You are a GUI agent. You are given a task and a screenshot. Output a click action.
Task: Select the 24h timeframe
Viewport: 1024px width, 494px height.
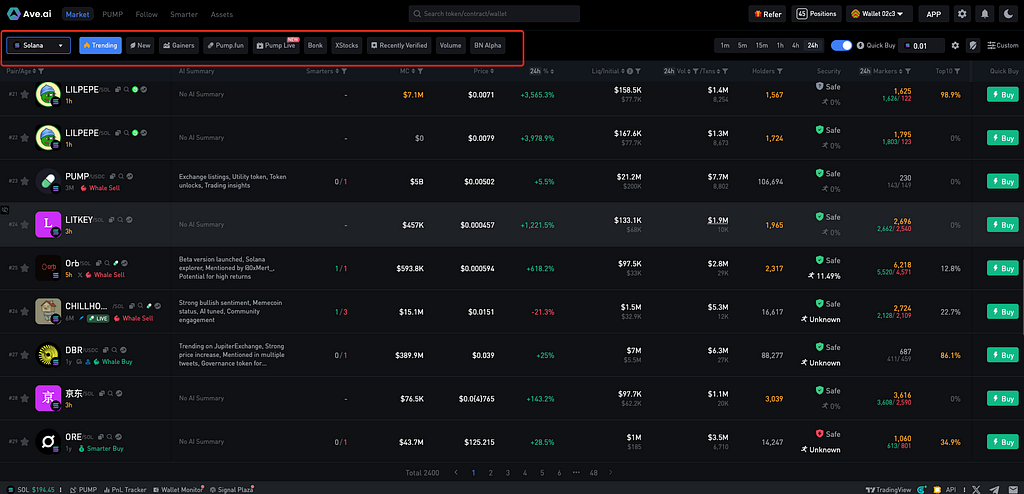click(812, 46)
